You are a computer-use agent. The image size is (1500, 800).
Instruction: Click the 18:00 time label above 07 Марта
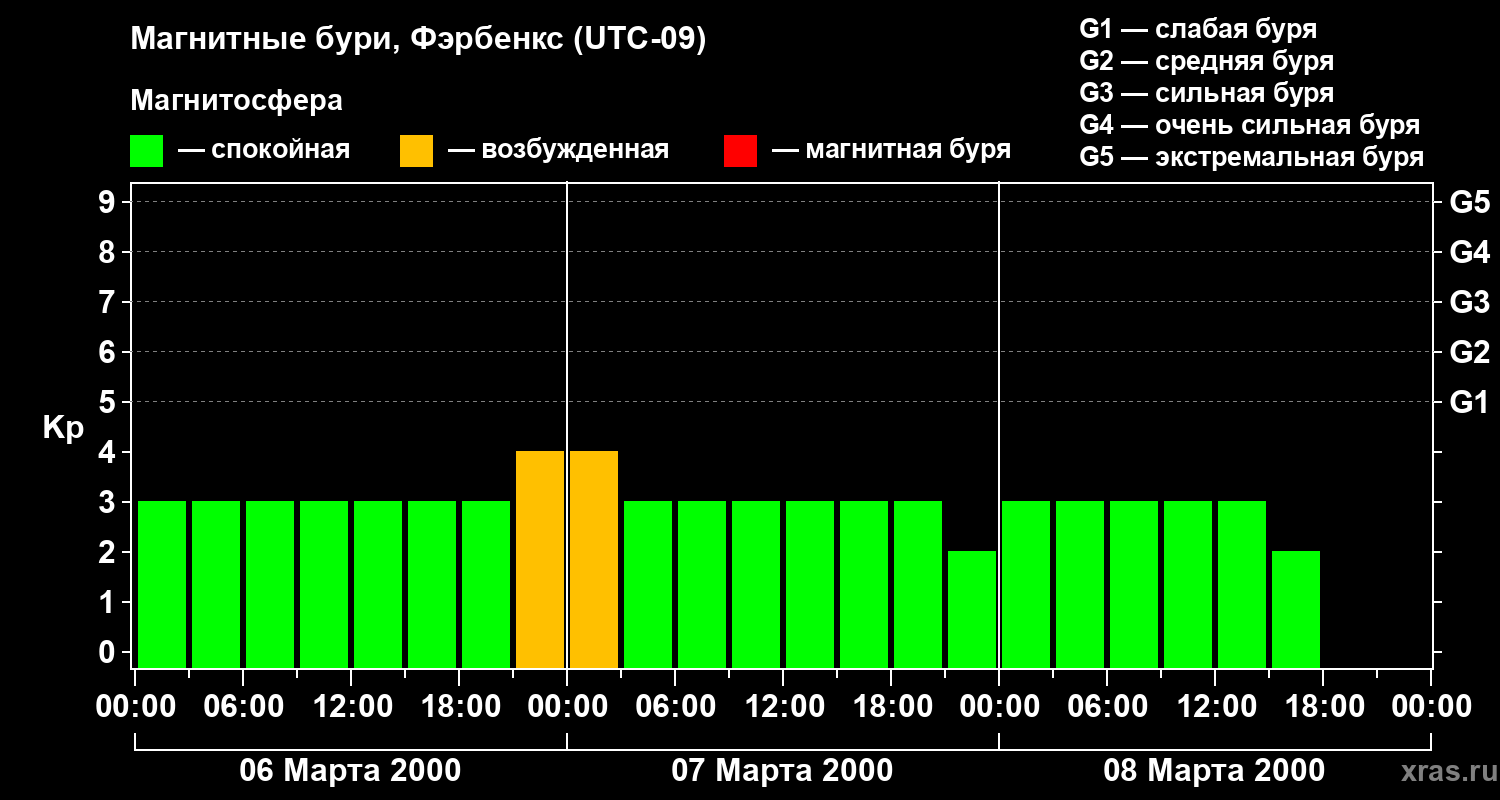[x=891, y=707]
